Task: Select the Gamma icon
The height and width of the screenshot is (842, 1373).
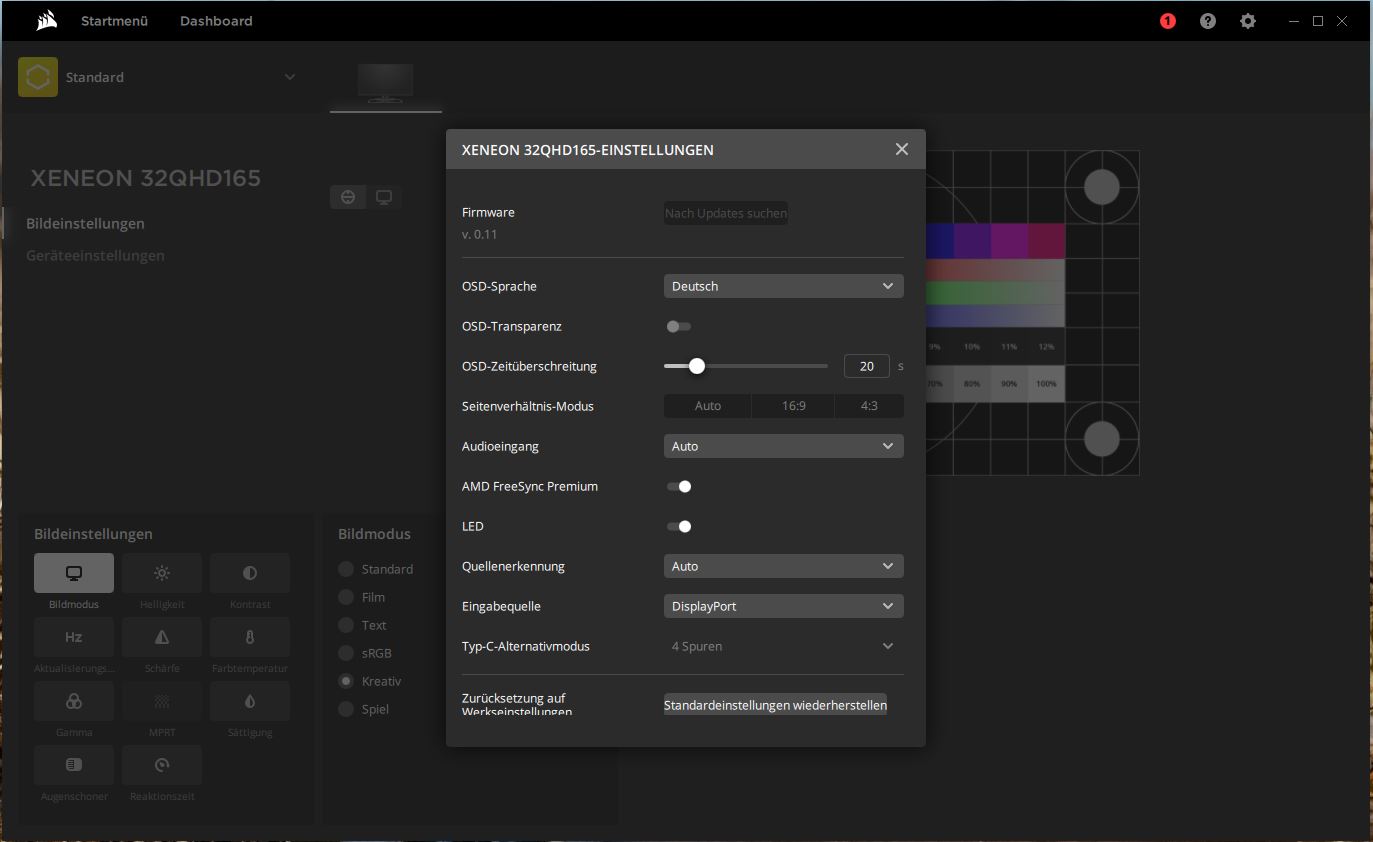Action: (74, 701)
